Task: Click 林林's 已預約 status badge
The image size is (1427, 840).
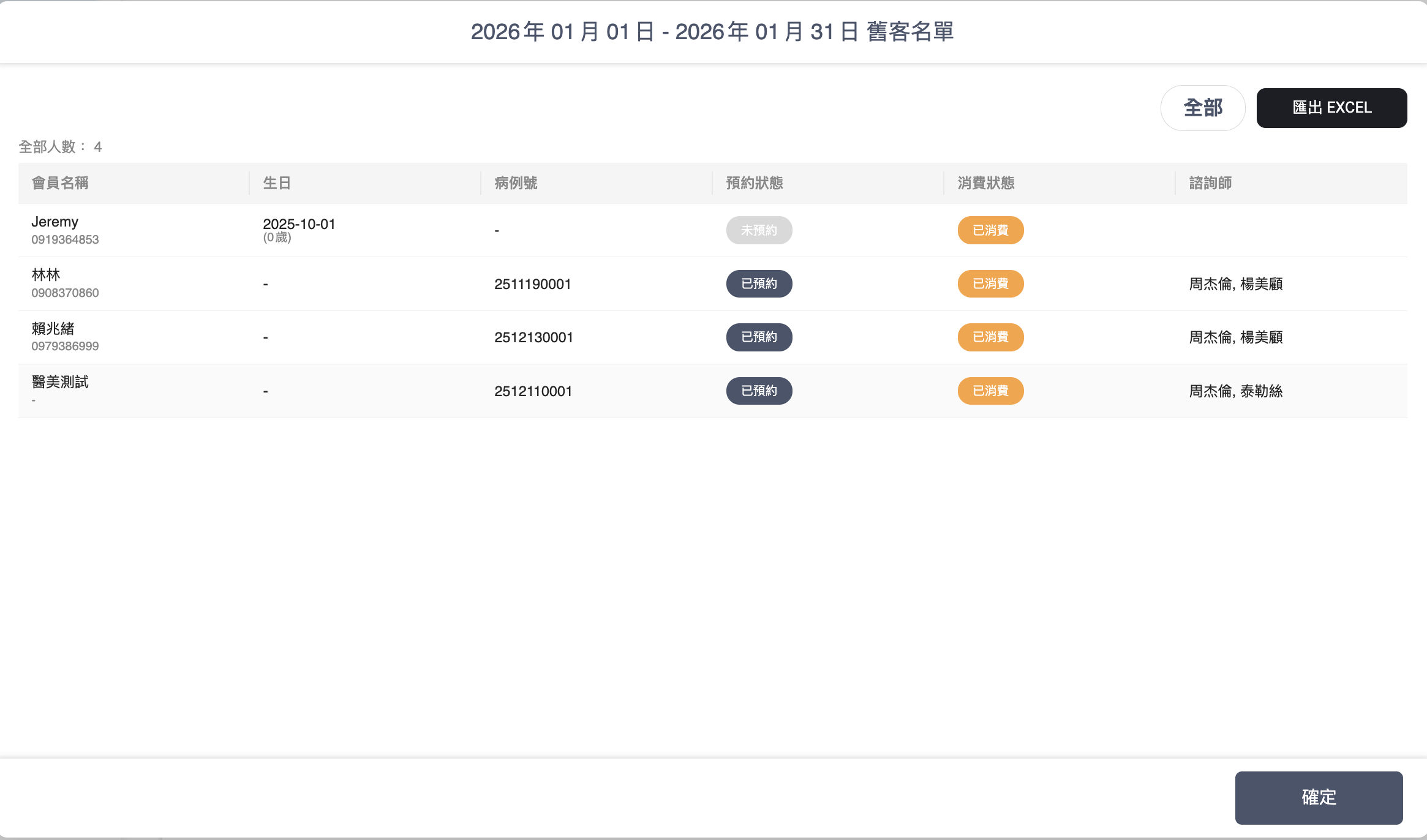Action: coord(759,284)
